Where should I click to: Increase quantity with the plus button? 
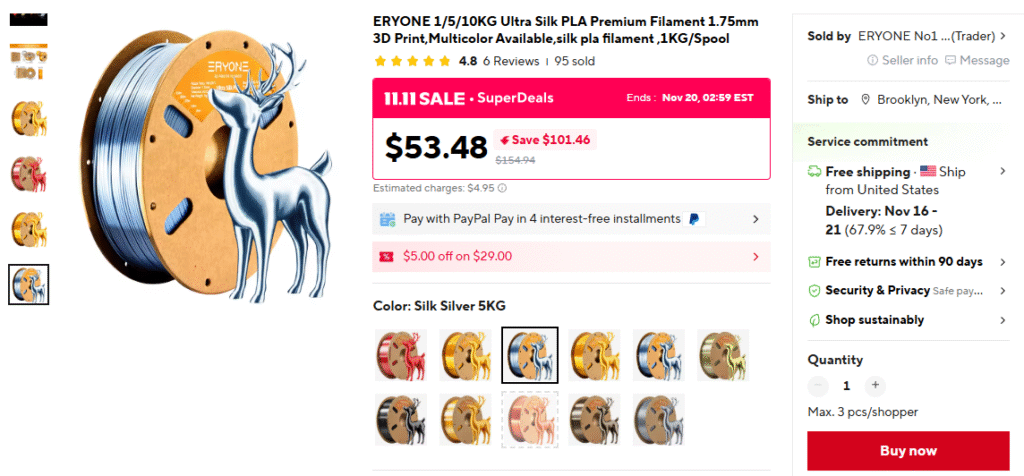click(875, 385)
